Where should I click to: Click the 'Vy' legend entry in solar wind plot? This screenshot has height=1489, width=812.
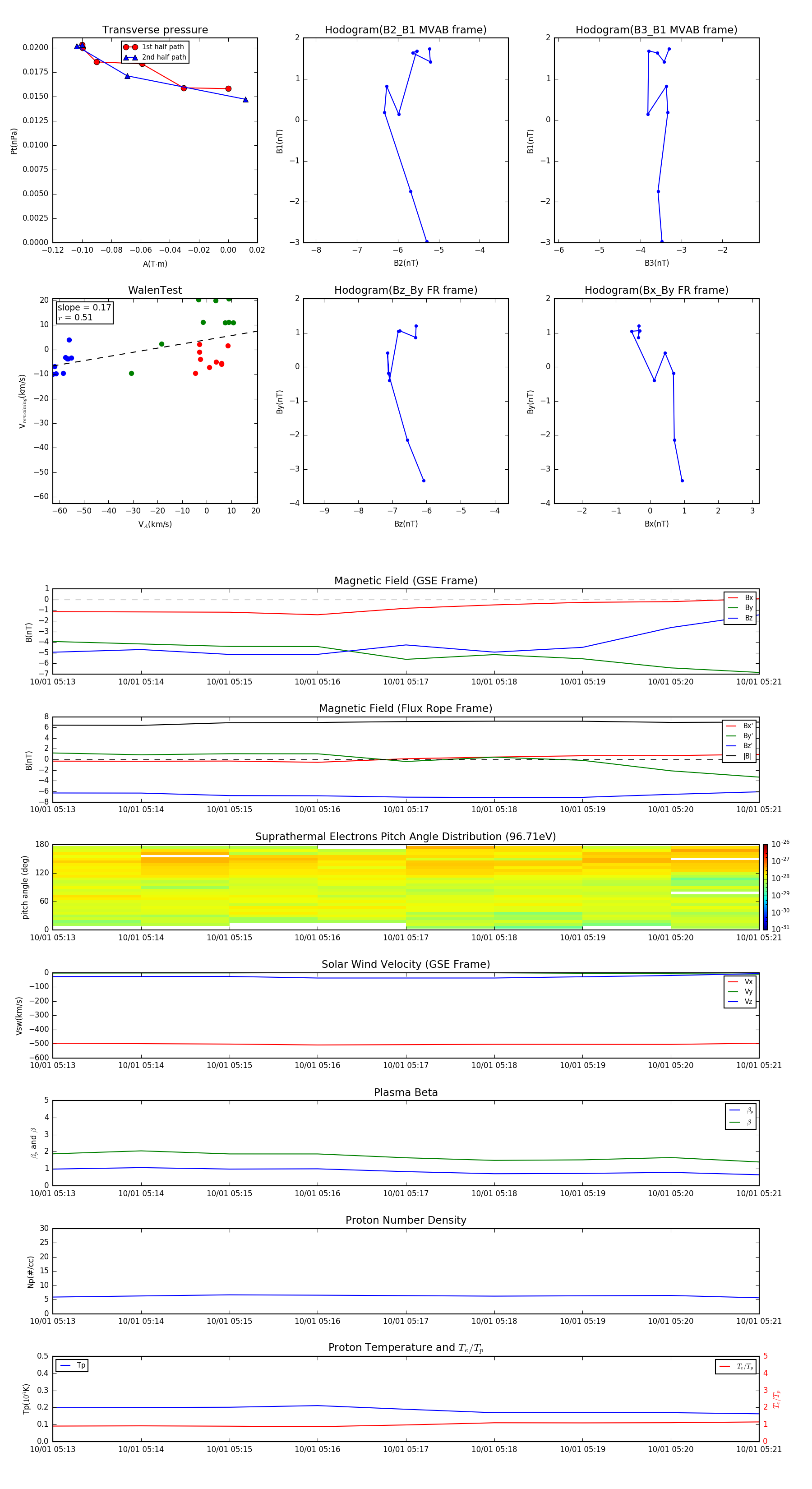pyautogui.click(x=740, y=991)
